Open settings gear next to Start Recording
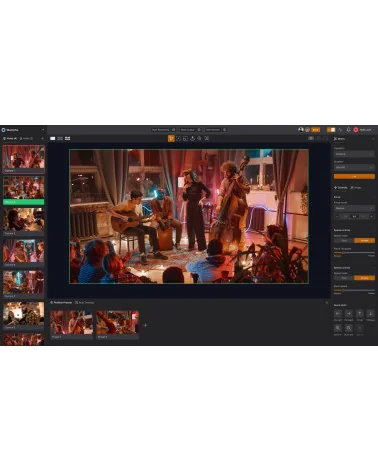 [x=174, y=130]
